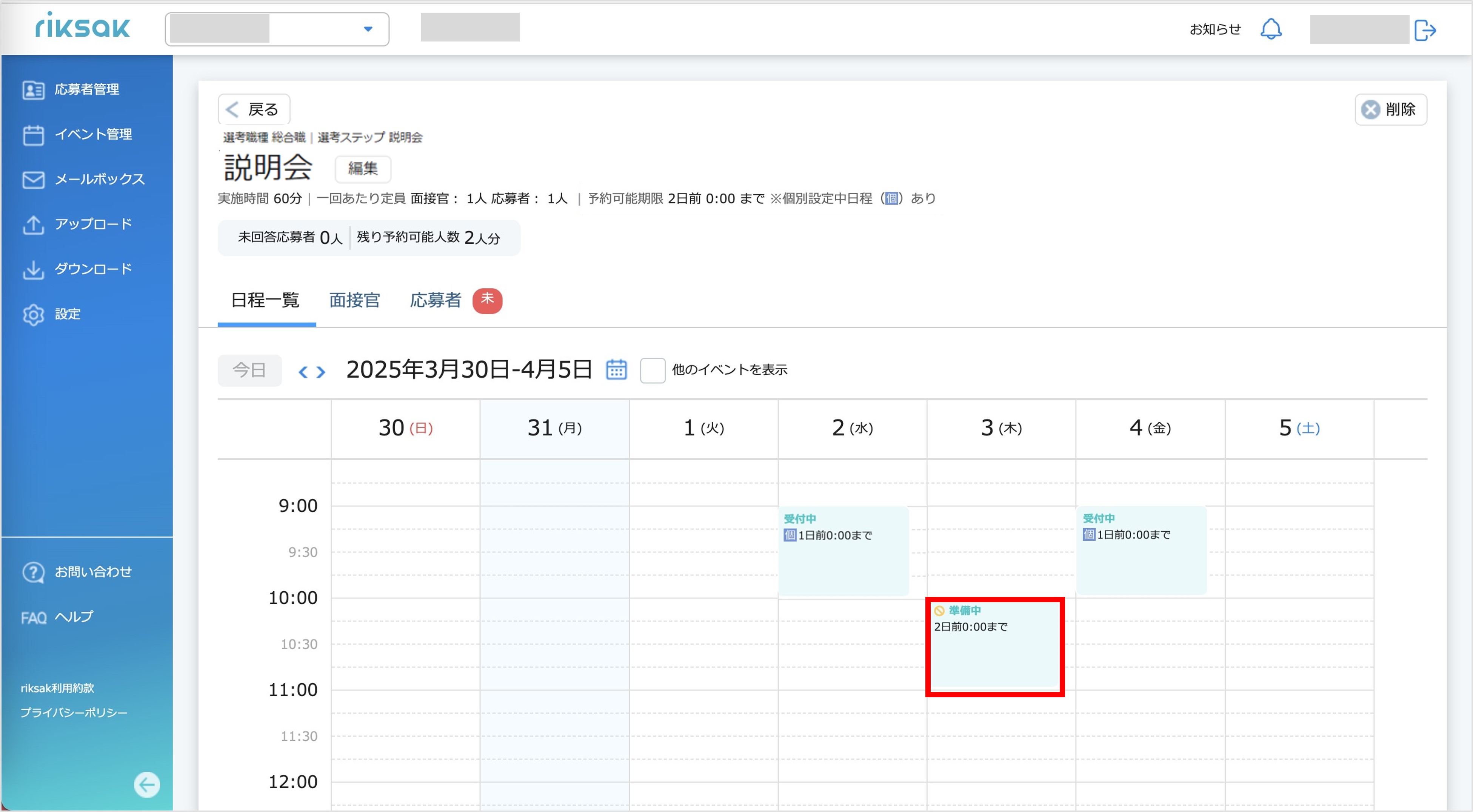
Task: Expand the top header dropdown
Action: (x=277, y=29)
